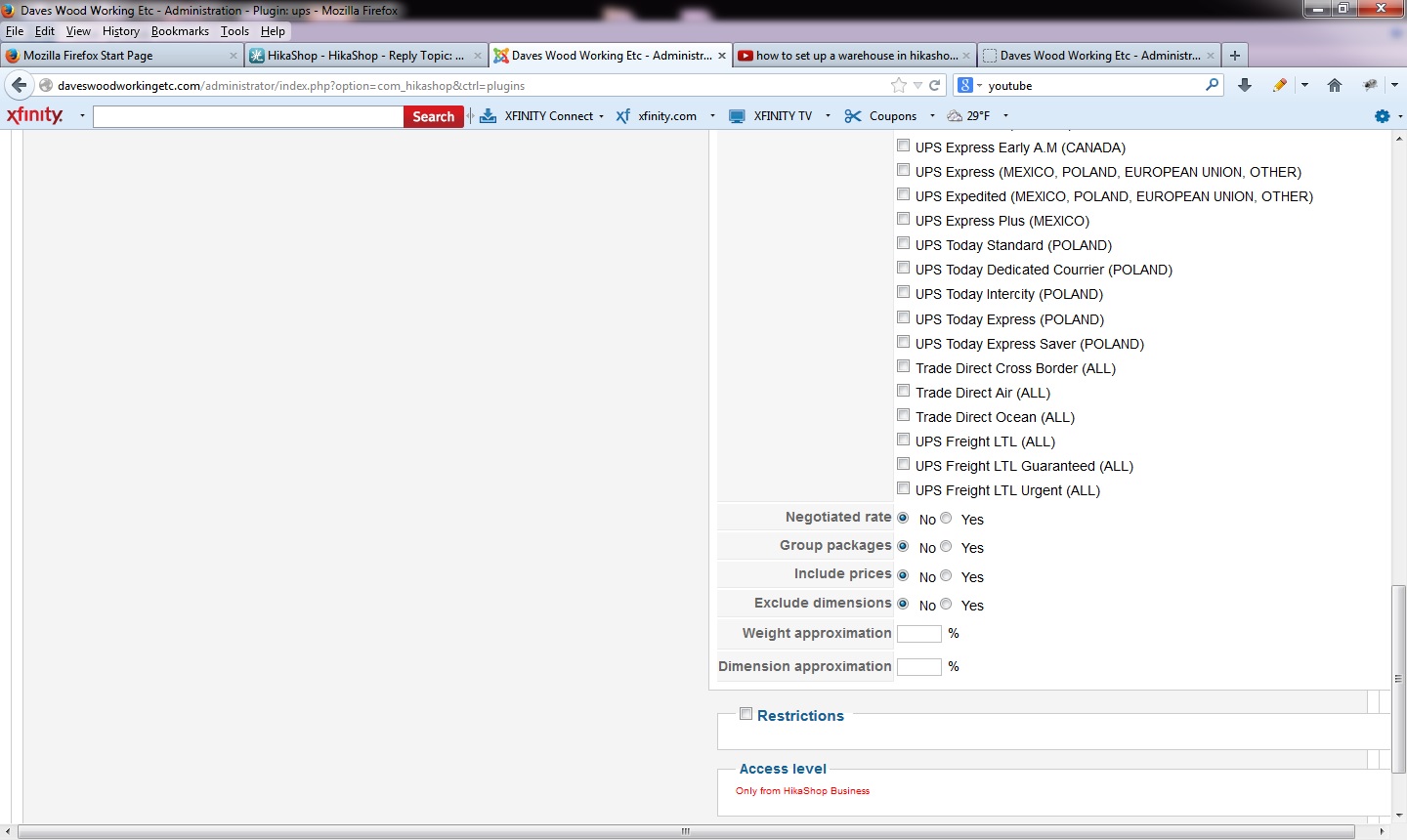Screen dimensions: 1407x840
Task: Click the search magnifier in the youtube box
Action: point(1212,85)
